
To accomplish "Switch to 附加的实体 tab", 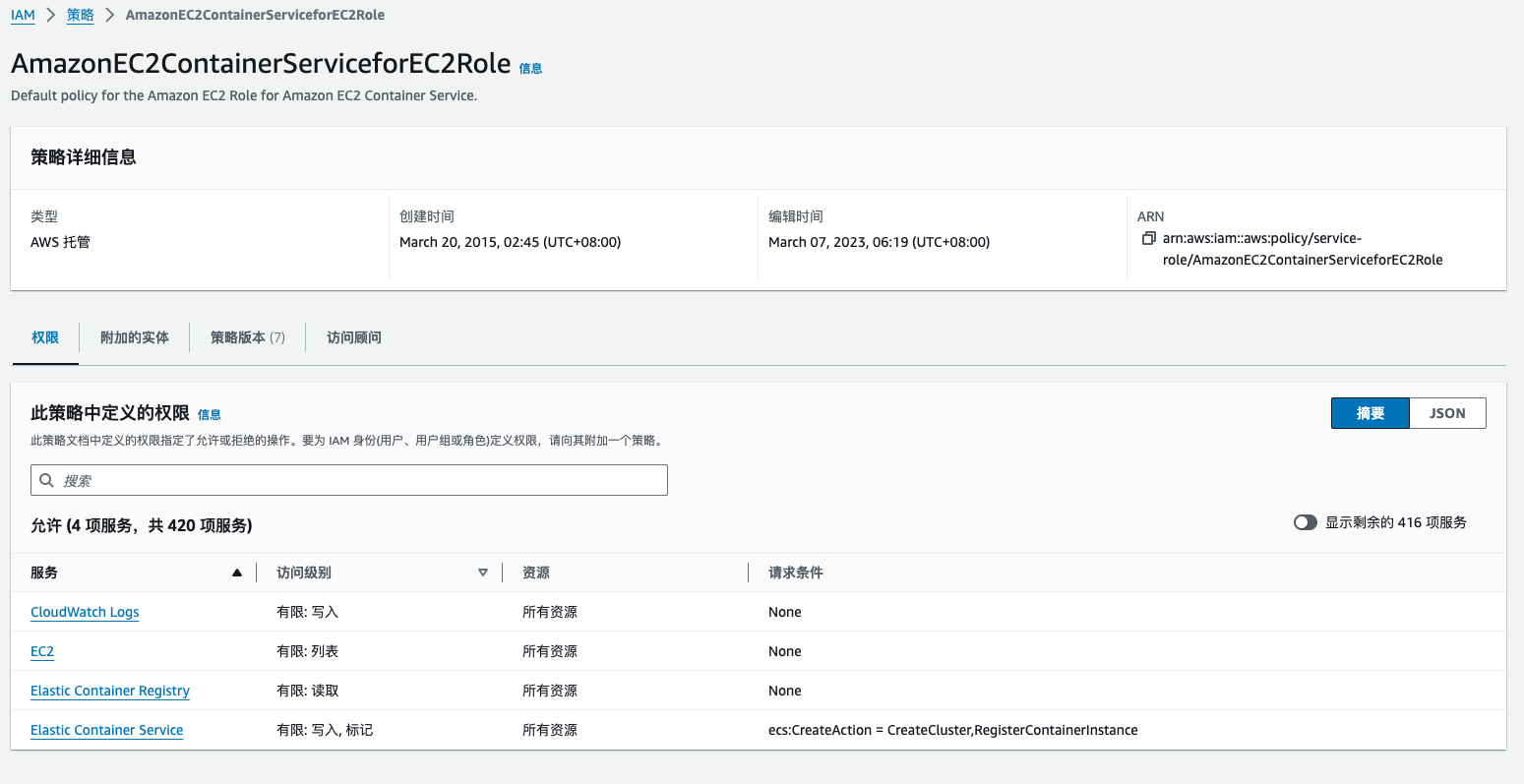I will [x=135, y=337].
